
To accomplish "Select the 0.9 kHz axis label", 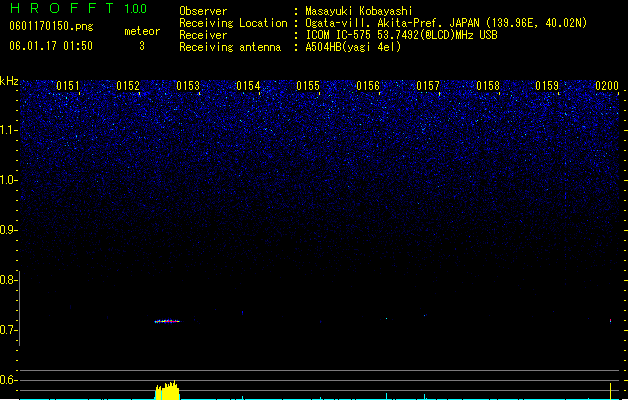I will tap(8, 230).
